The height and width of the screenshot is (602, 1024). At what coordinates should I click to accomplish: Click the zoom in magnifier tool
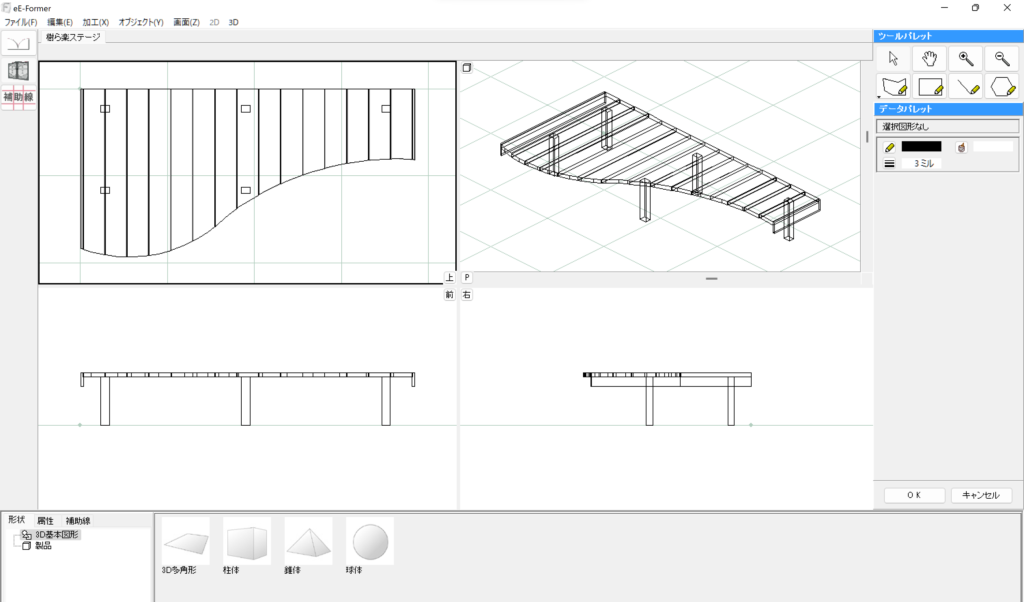click(965, 59)
